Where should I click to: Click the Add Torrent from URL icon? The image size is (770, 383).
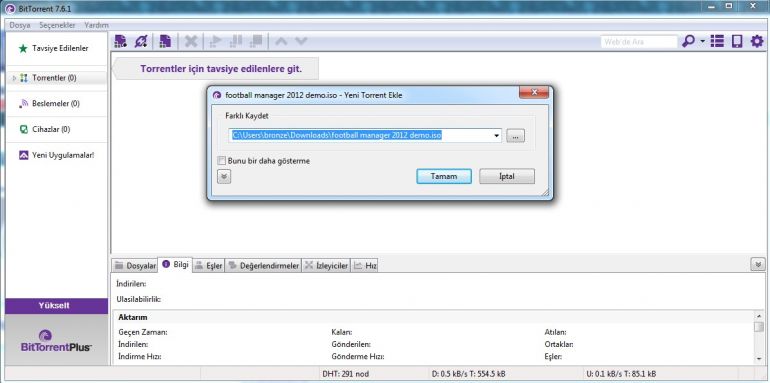coord(141,41)
